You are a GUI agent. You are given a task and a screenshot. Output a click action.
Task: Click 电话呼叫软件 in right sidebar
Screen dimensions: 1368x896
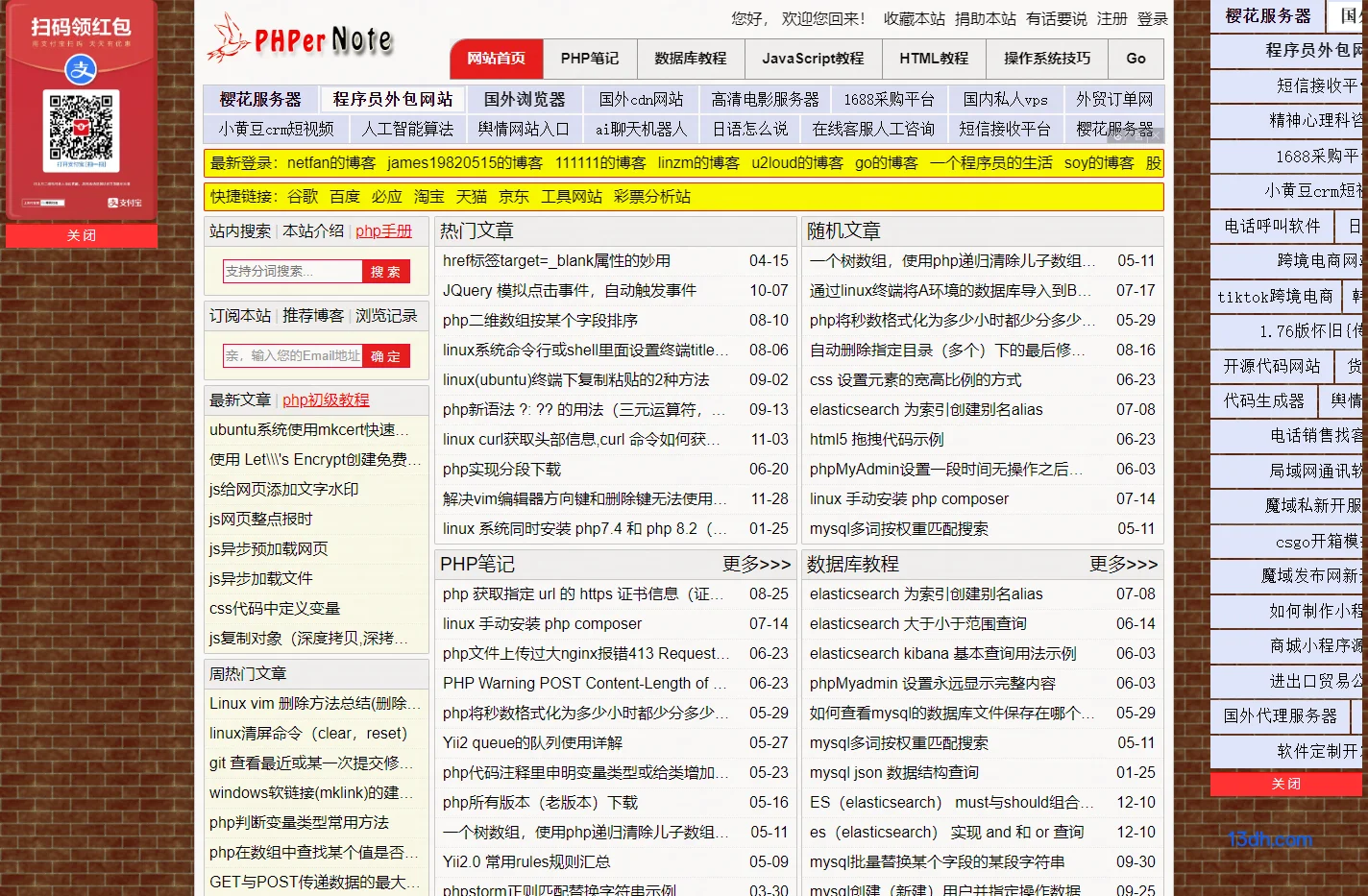[1272, 227]
